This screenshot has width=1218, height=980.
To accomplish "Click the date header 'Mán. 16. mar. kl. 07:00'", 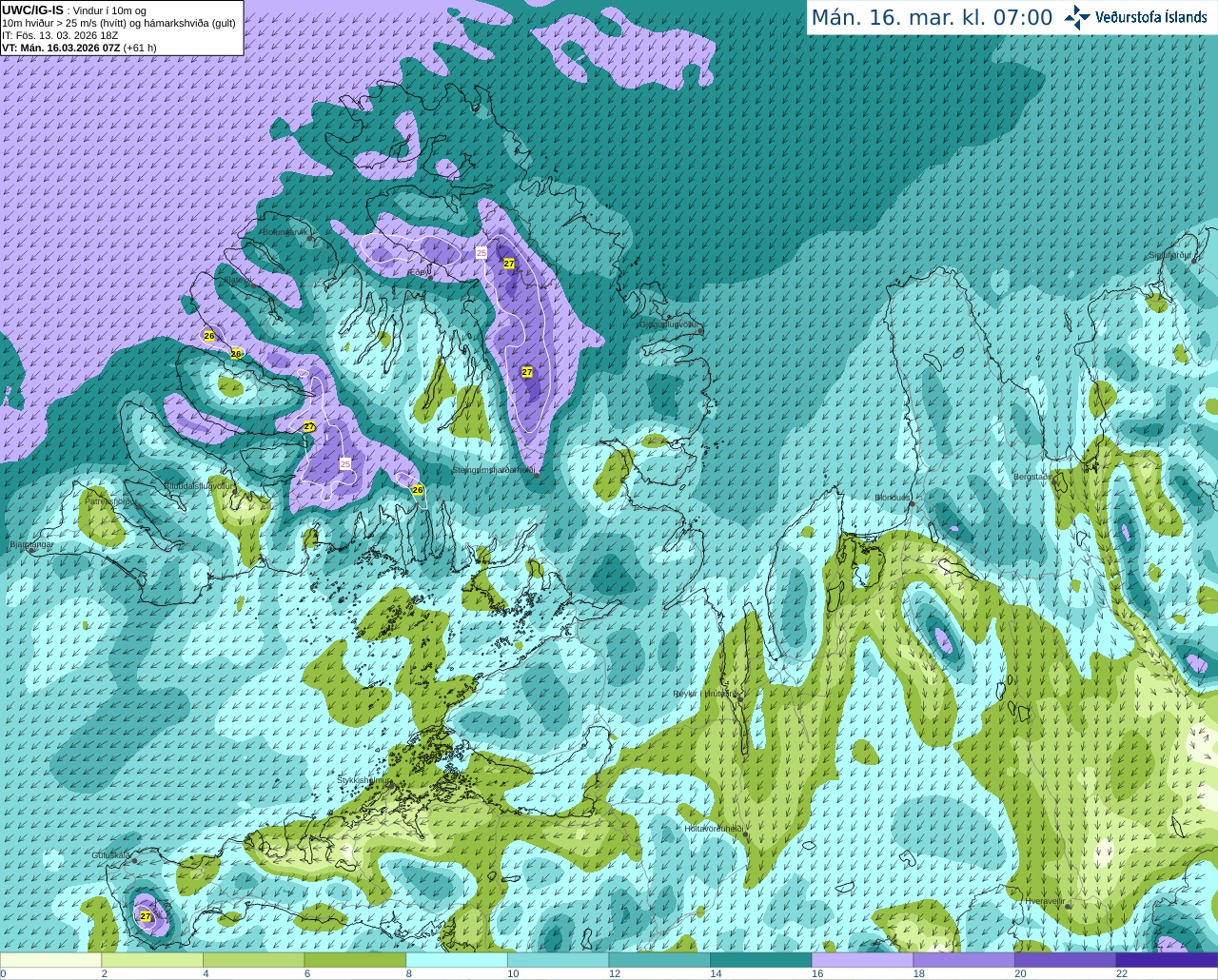I will tap(932, 18).
